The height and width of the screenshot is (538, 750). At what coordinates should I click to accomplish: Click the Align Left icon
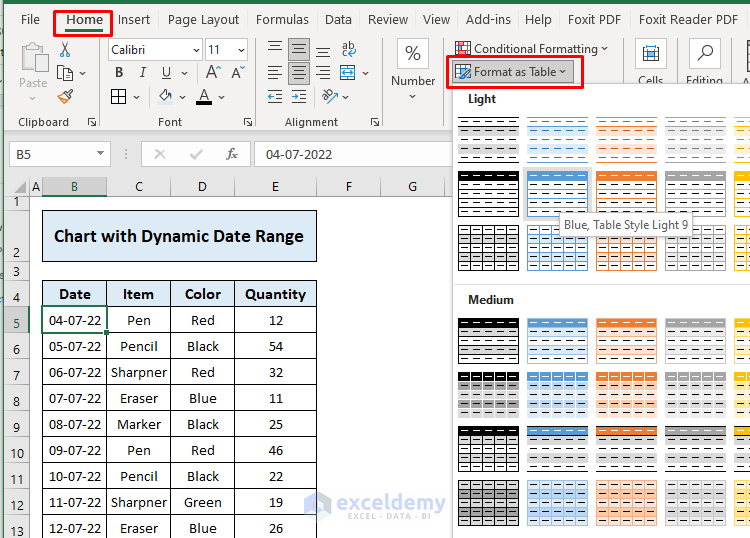coord(274,73)
